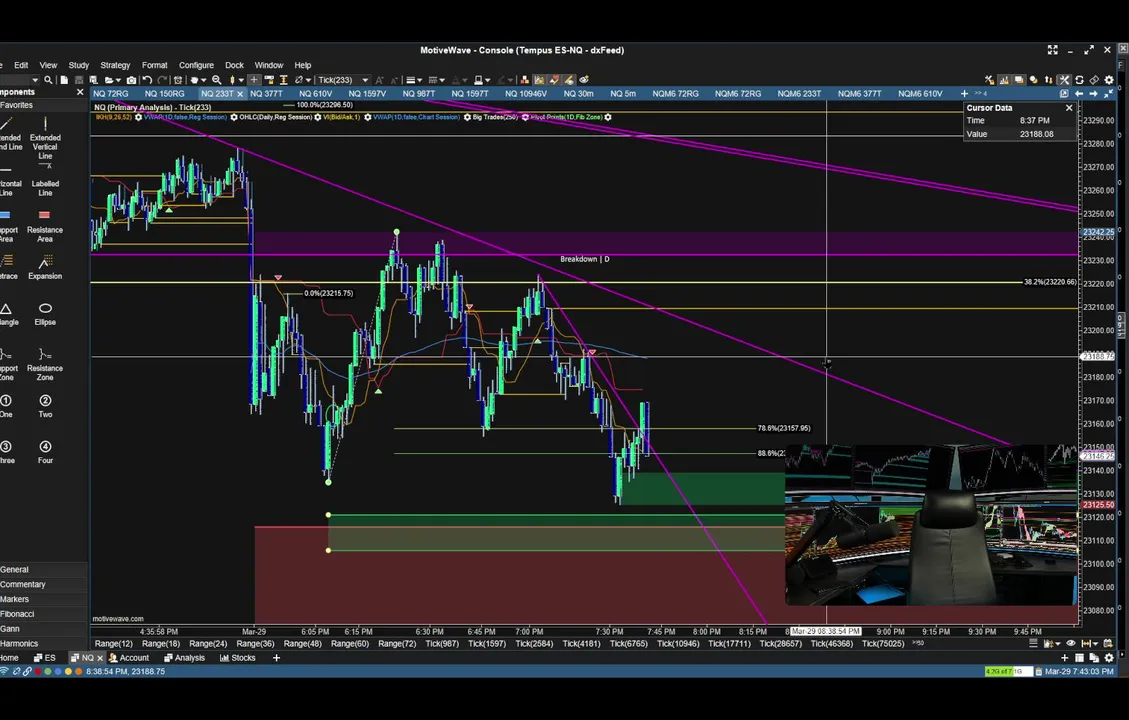Select the Tick(75025) bar size
The width and height of the screenshot is (1129, 720).
(x=883, y=644)
